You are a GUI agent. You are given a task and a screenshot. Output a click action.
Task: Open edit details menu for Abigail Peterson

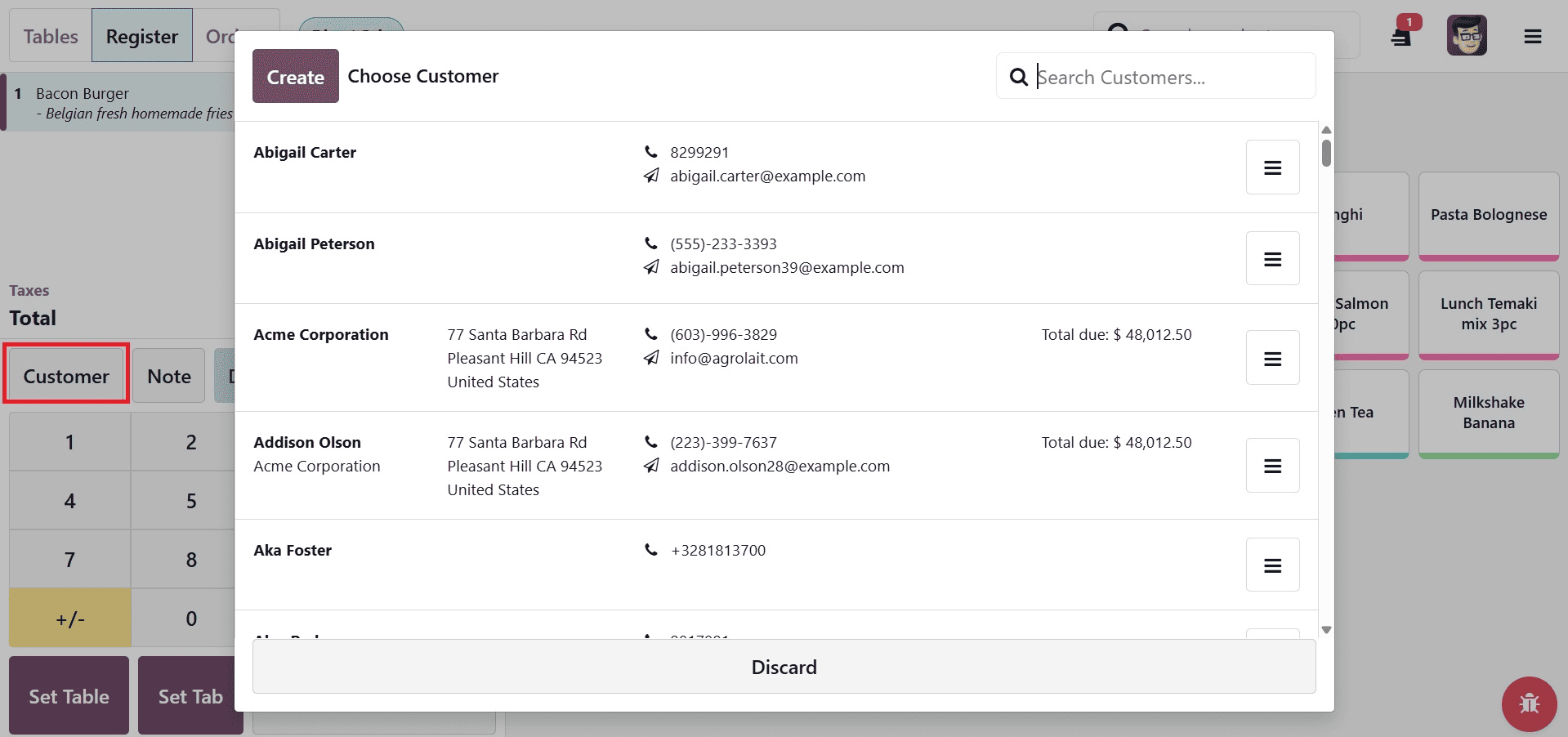1271,258
